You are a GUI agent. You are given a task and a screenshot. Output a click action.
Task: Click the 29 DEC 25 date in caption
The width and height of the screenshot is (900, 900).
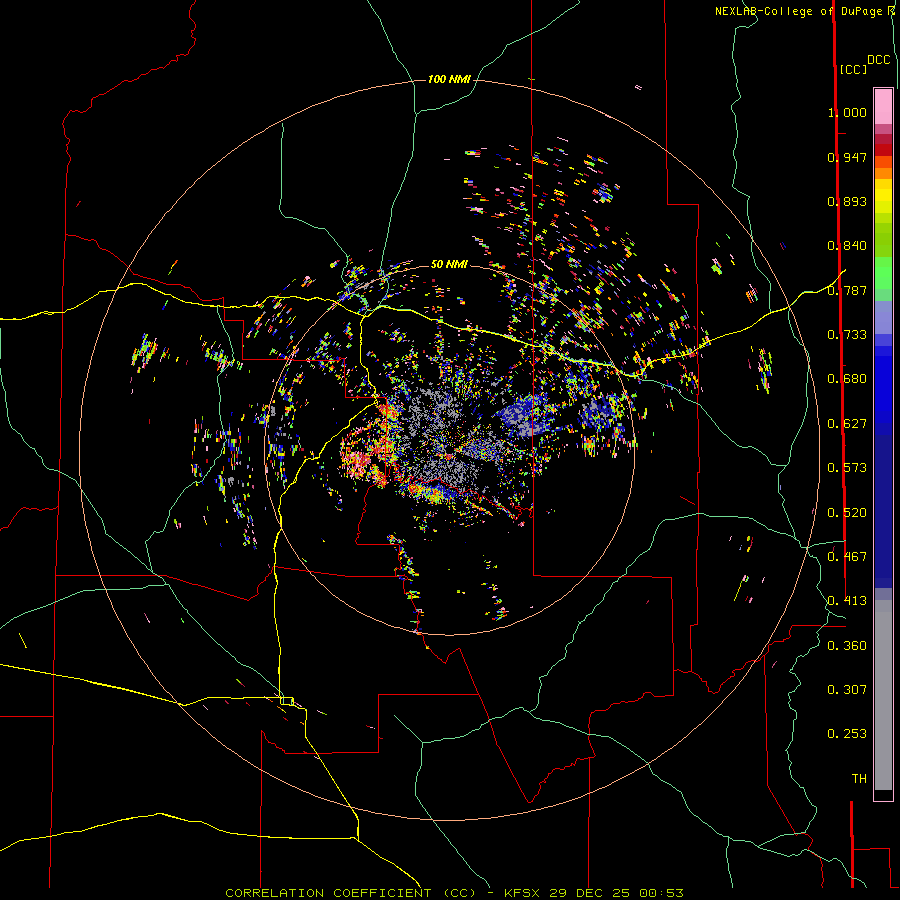coord(589,893)
